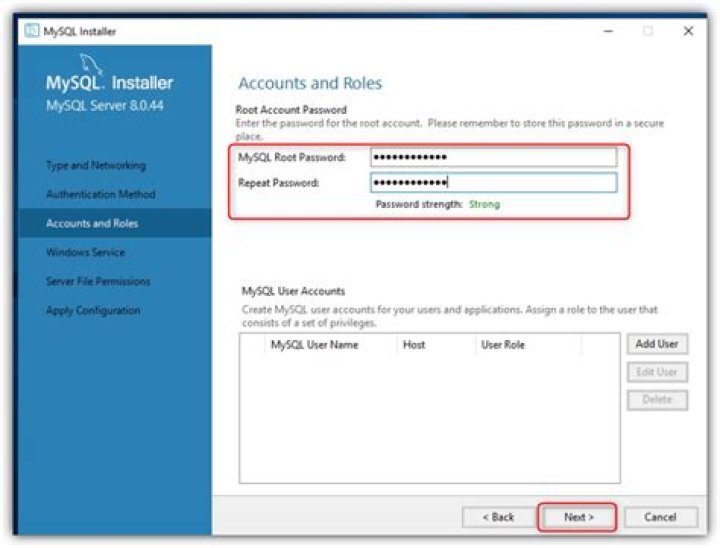Click the 'Strong' password strength text

484,204
